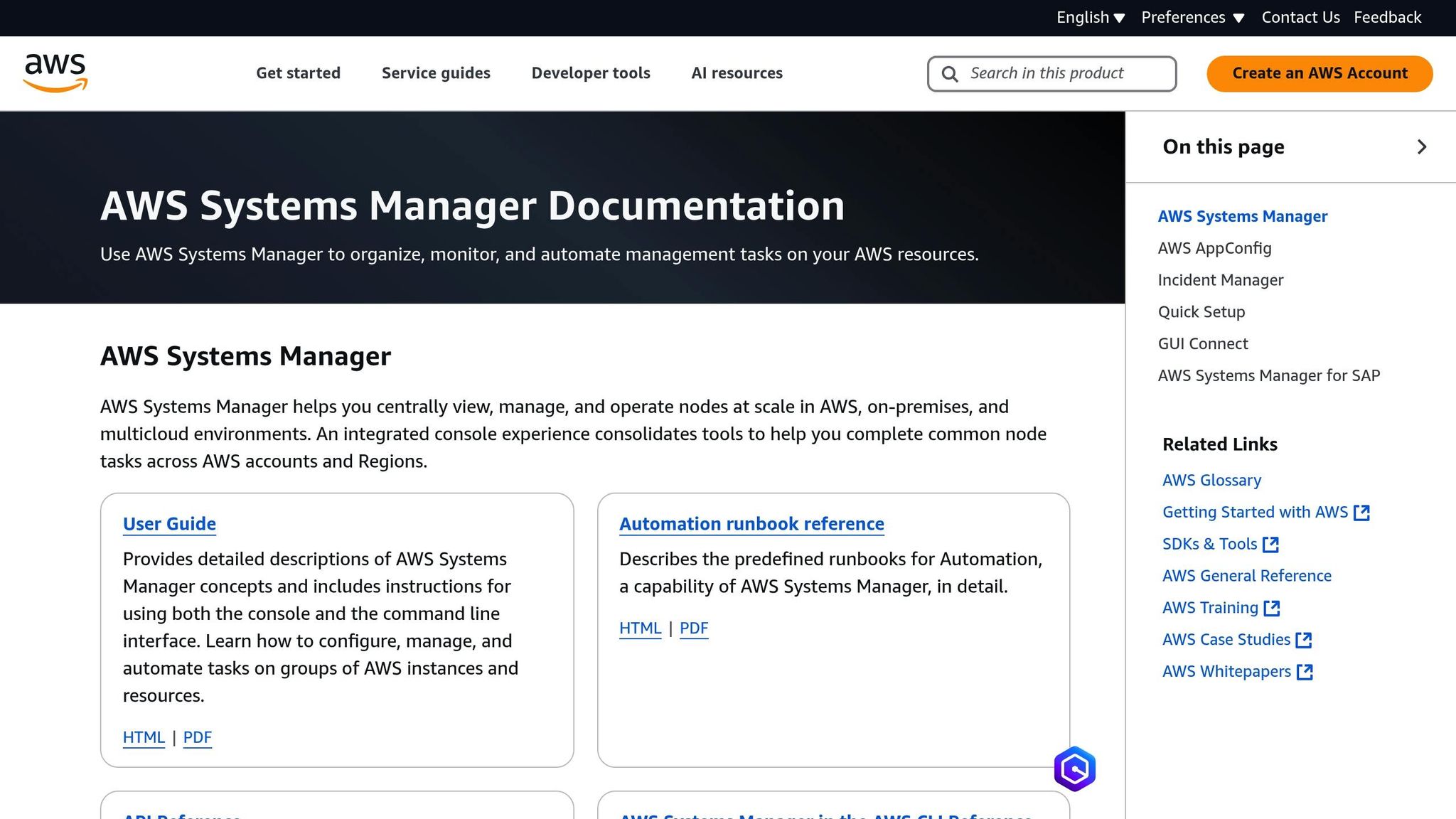Jump to AWS Systems Manager for SAP section
This screenshot has height=819, width=1456.
pyautogui.click(x=1268, y=376)
